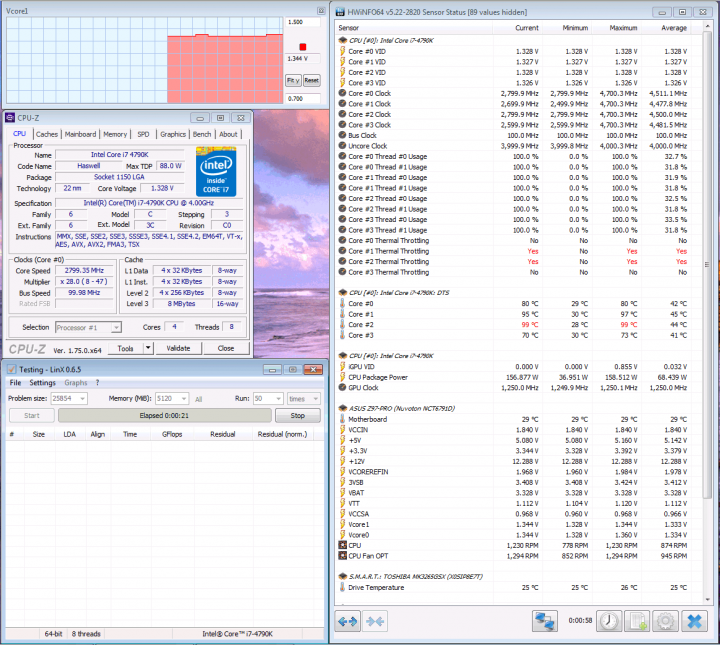Click the expand columns arrows icon in HWiNFO
720x645 pixels.
coord(348,621)
